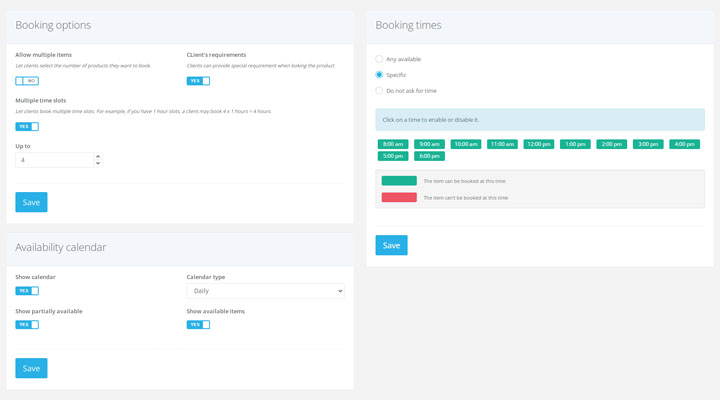Choose the Specific booking time option

click(x=379, y=75)
